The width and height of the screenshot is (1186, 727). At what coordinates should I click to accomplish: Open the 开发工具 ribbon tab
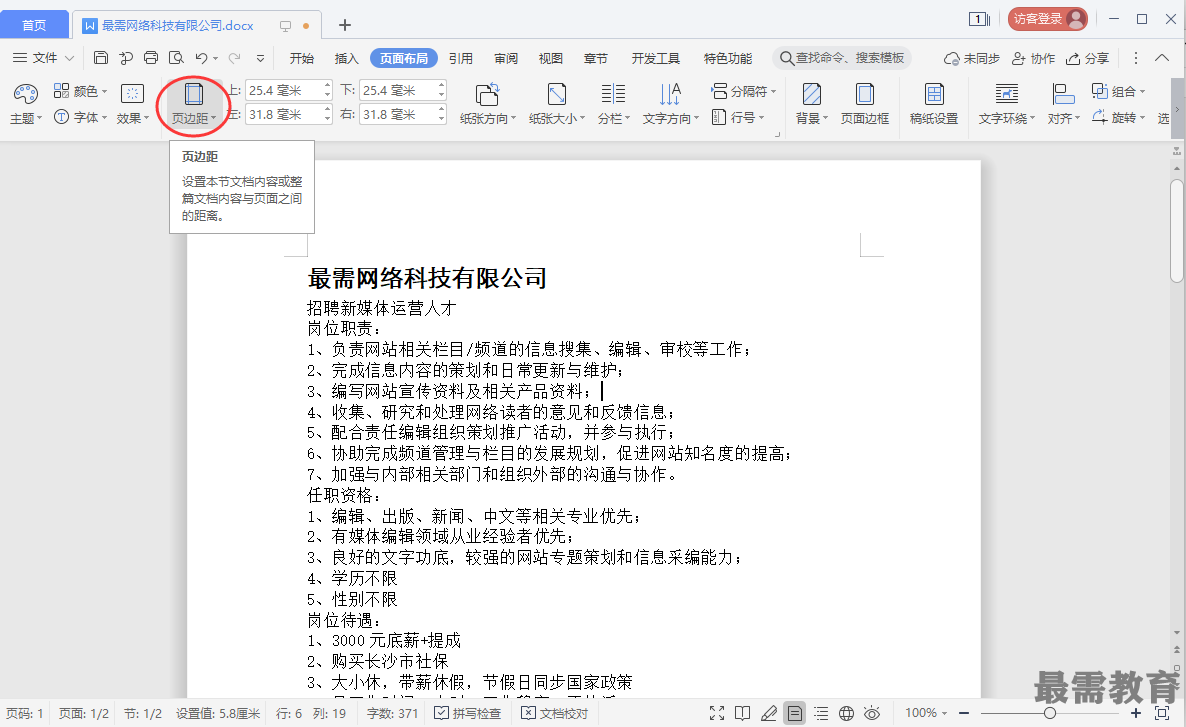tap(656, 58)
